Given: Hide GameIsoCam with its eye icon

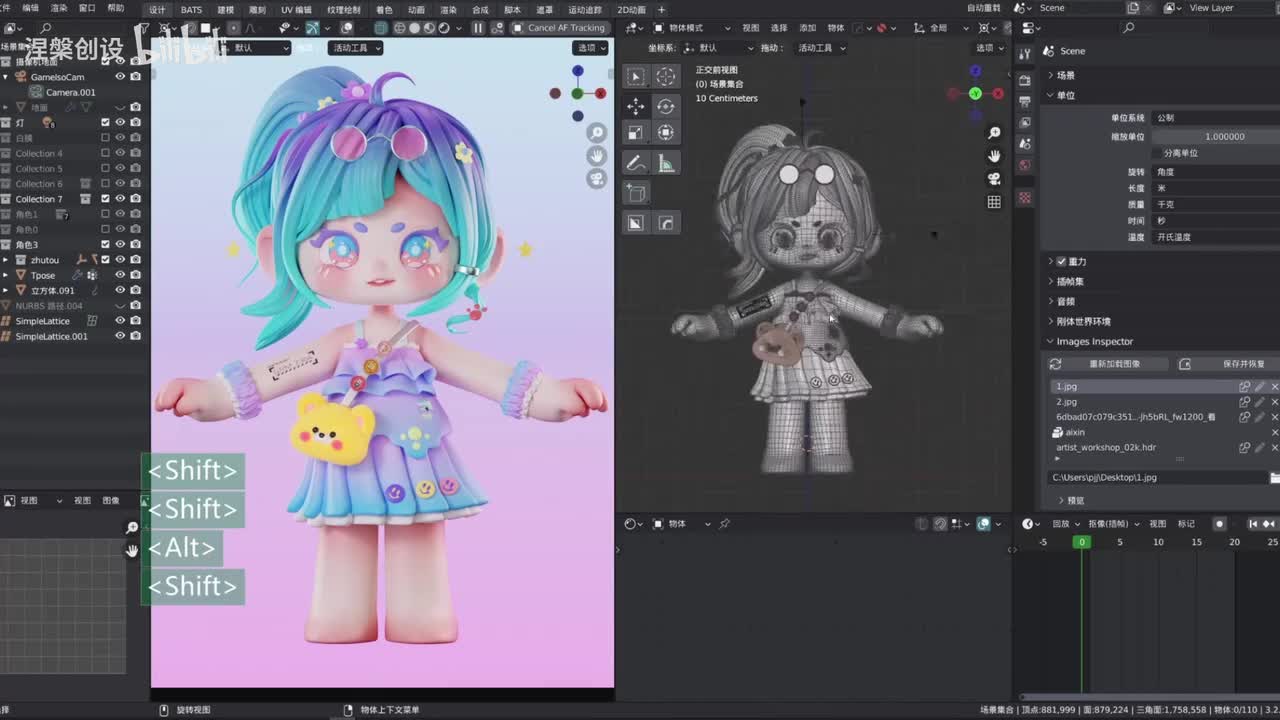Looking at the screenshot, I should (120, 76).
